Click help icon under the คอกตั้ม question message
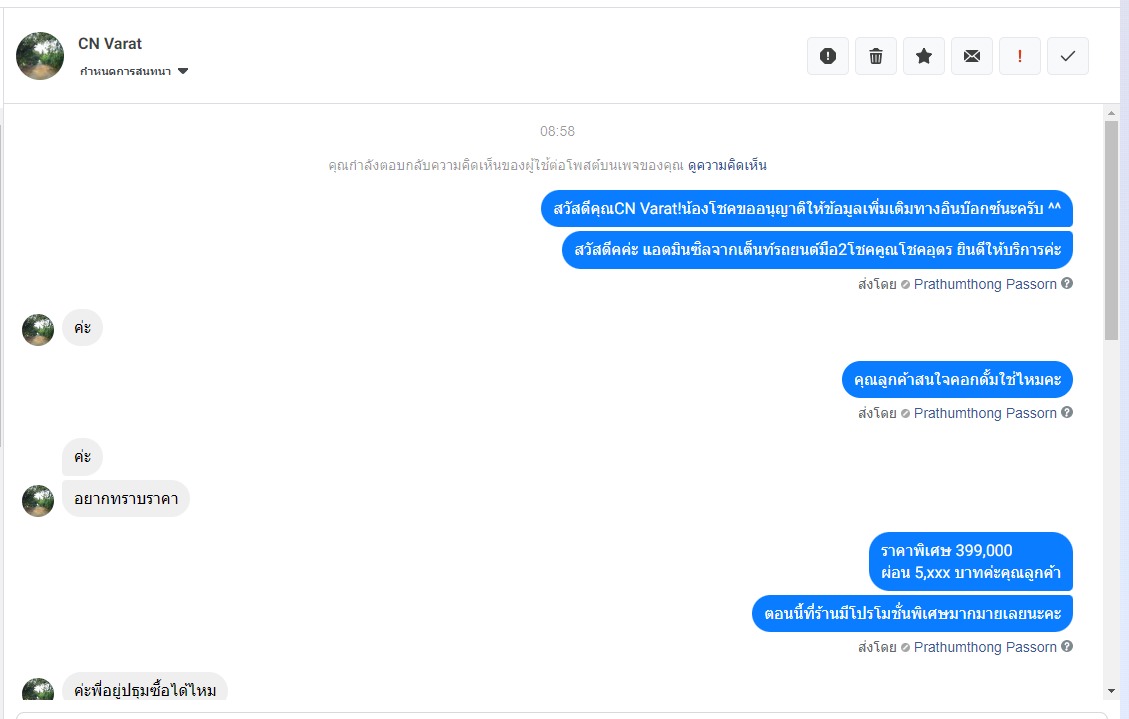Image resolution: width=1129 pixels, height=719 pixels. point(1067,412)
